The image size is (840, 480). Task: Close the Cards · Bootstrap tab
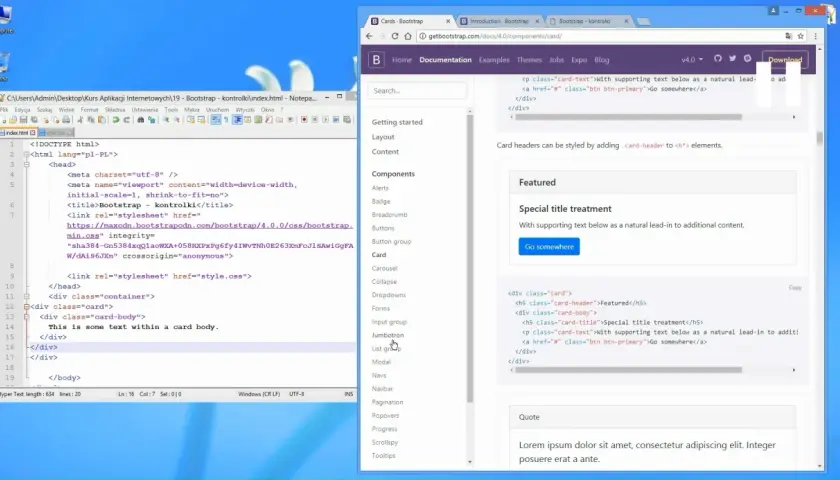448,21
